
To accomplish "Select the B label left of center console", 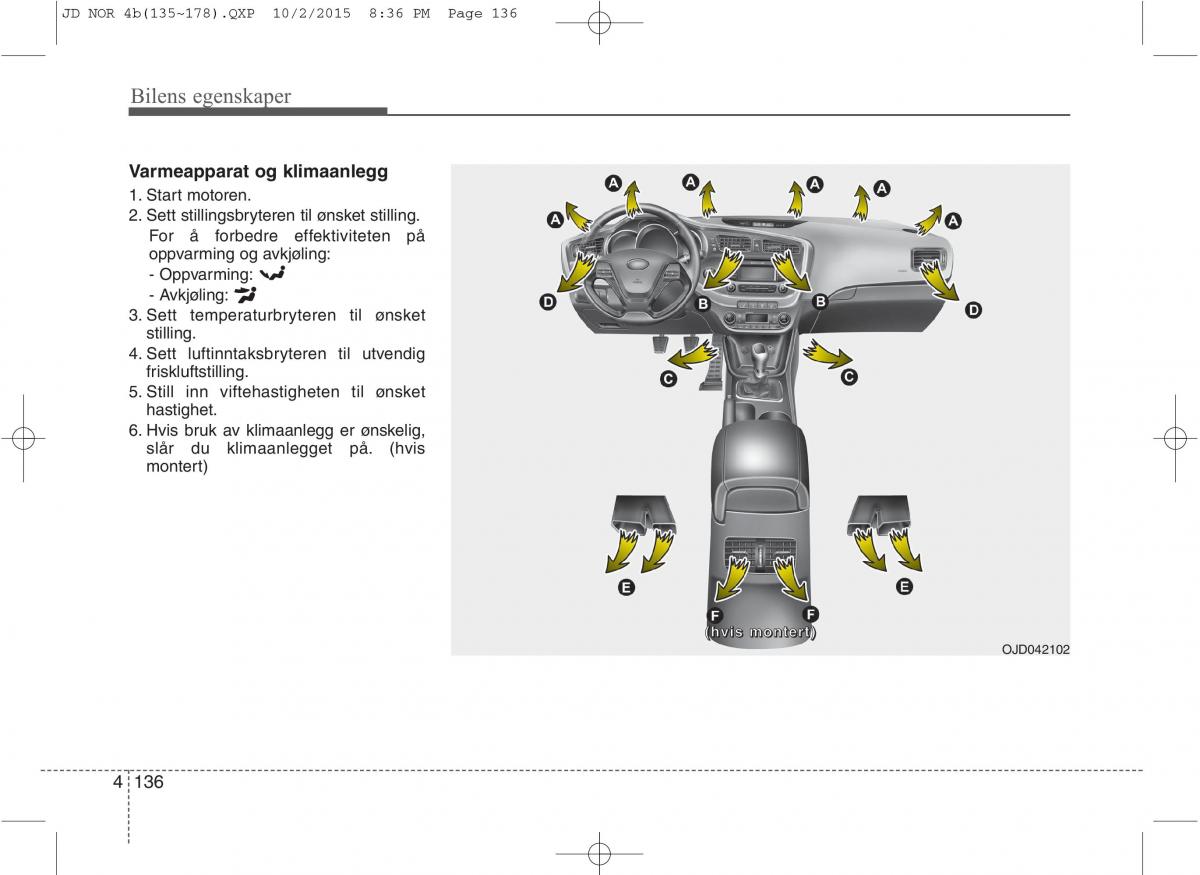I will click(x=703, y=303).
